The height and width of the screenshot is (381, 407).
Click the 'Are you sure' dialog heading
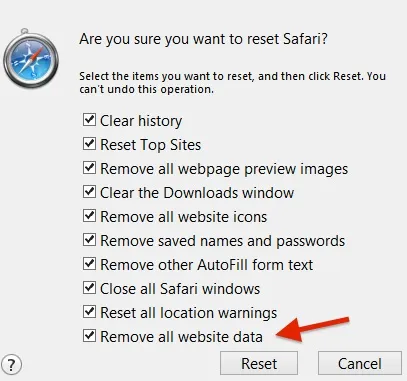[203, 39]
